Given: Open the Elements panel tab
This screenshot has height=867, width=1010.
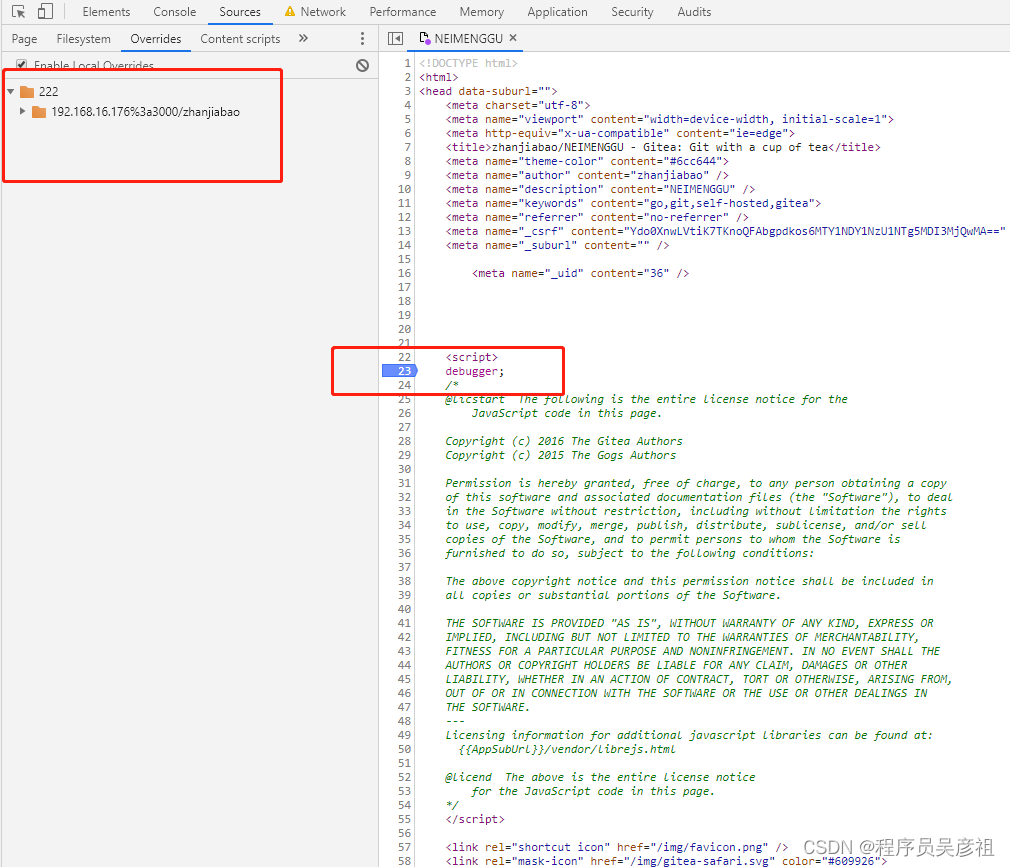Looking at the screenshot, I should coord(106,12).
